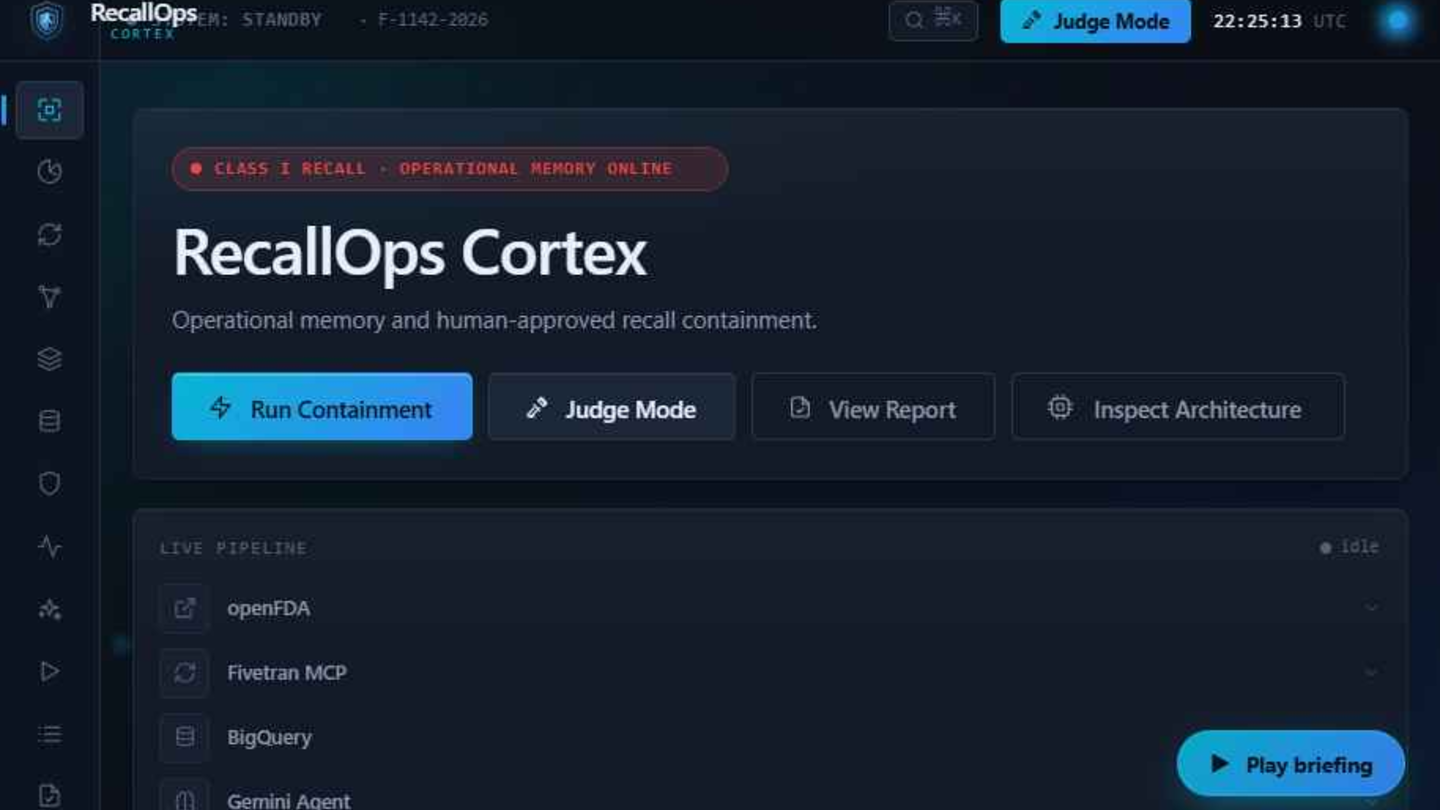Open the branching graph sidebar icon

49,297
